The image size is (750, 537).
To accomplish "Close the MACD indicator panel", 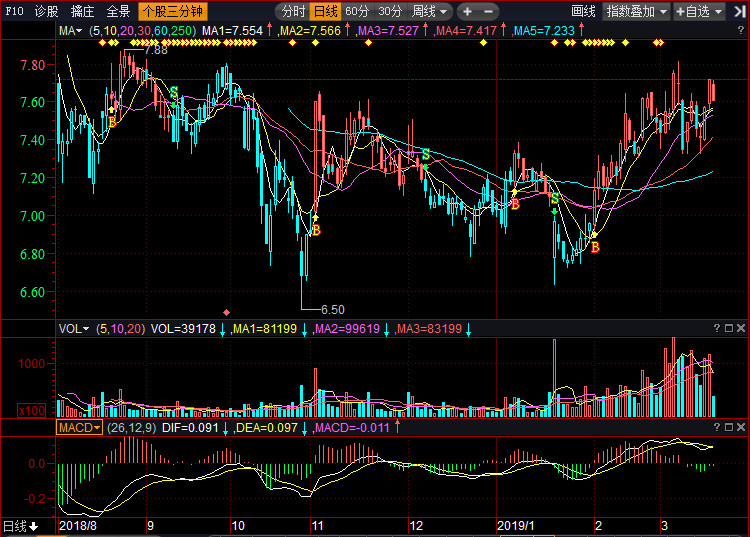I will click(x=741, y=427).
